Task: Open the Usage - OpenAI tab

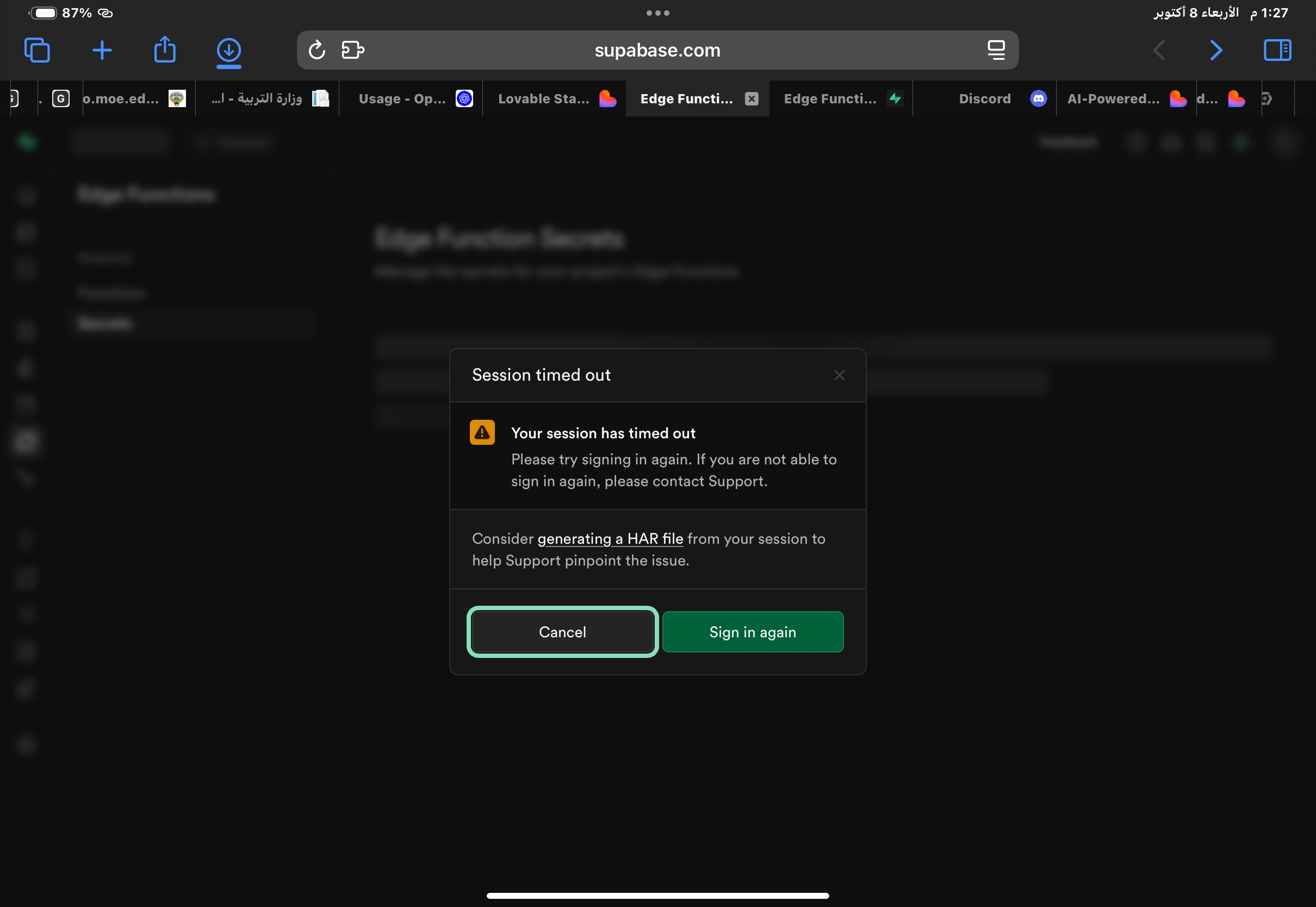Action: coord(402,99)
